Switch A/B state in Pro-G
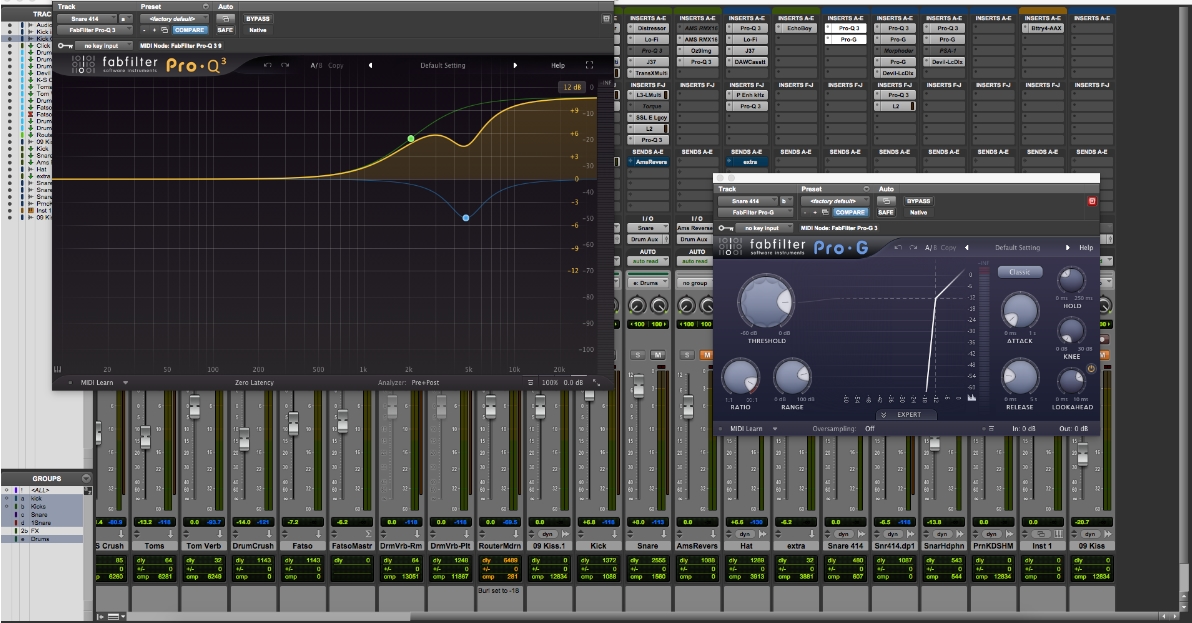 tap(930, 248)
